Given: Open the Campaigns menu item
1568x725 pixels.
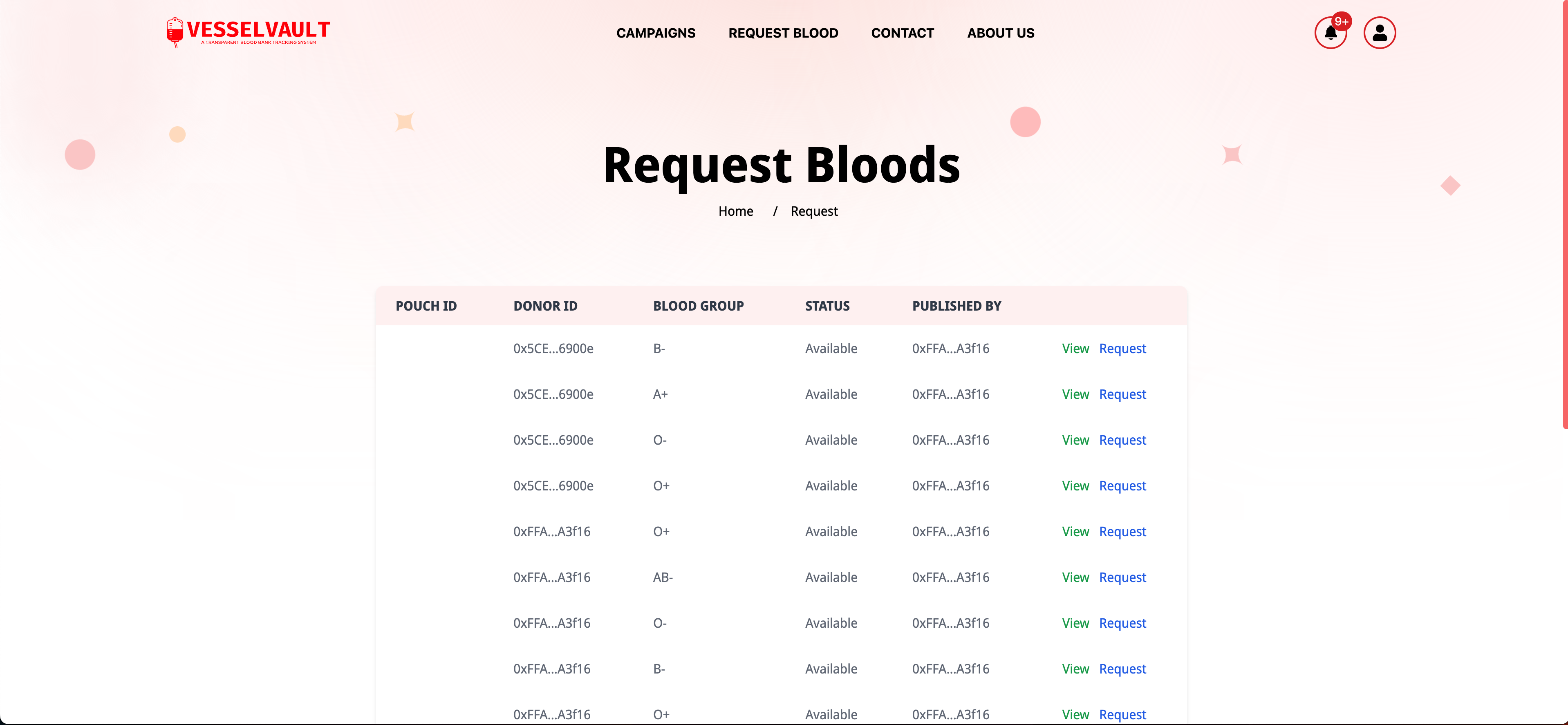Looking at the screenshot, I should coord(656,33).
